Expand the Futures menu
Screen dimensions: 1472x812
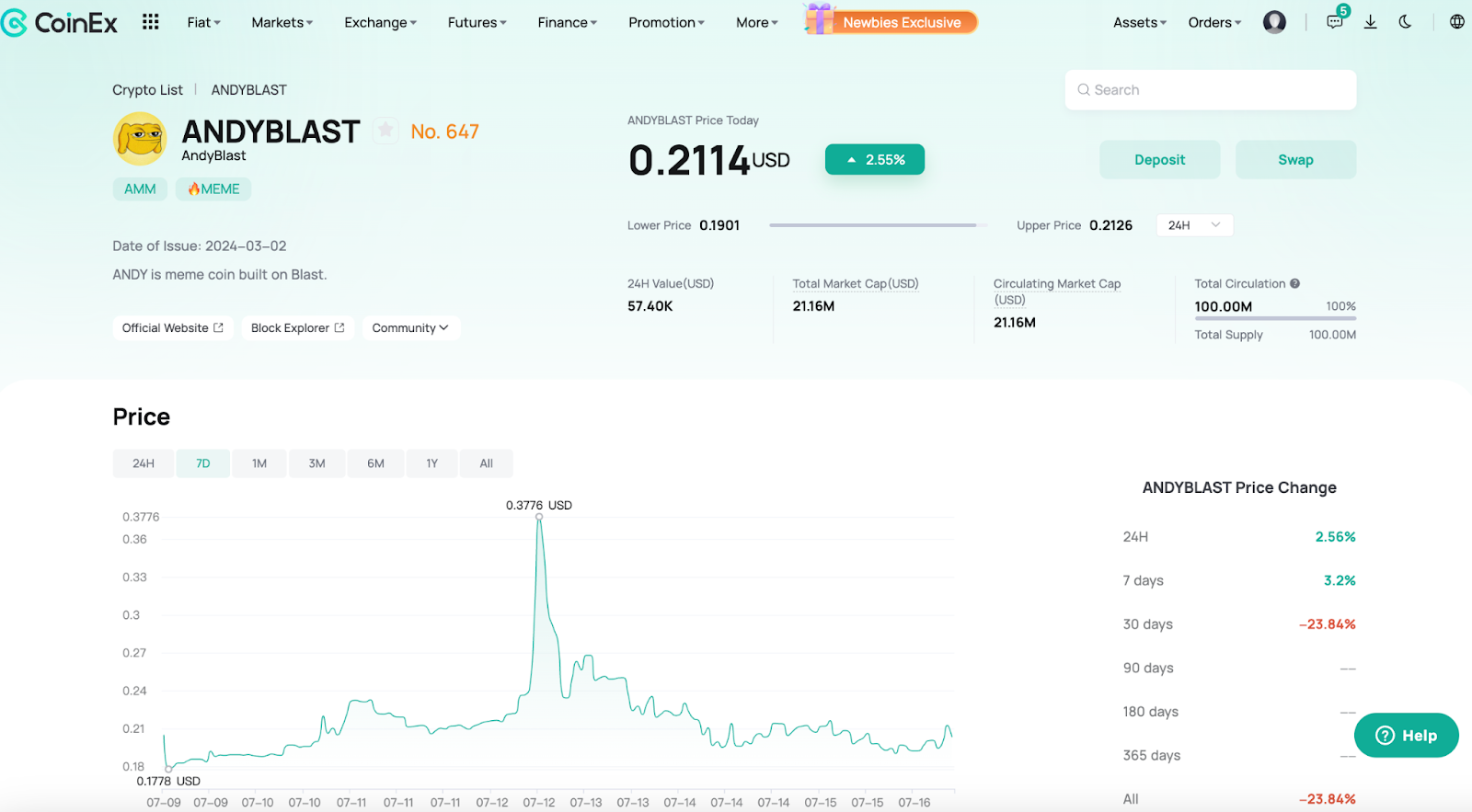477,22
